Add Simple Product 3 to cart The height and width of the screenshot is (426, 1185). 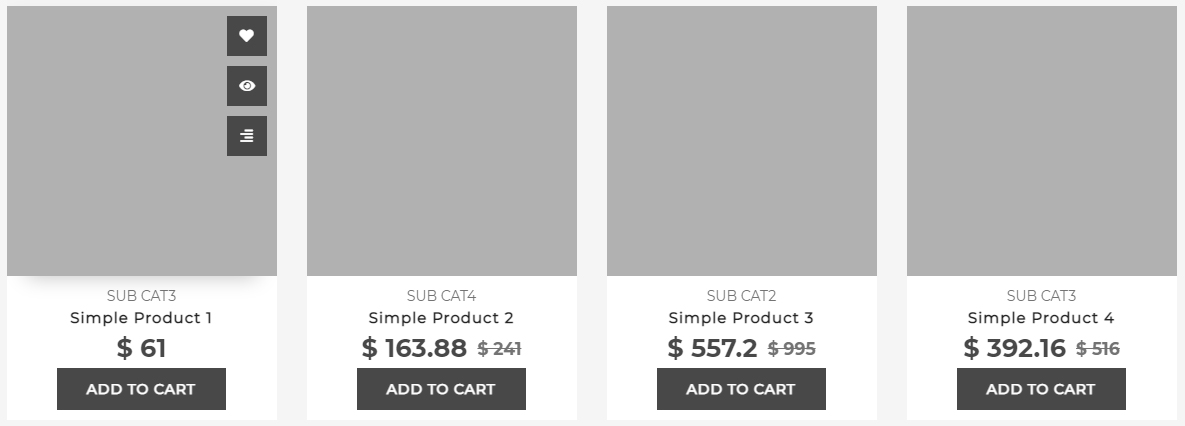(x=741, y=389)
